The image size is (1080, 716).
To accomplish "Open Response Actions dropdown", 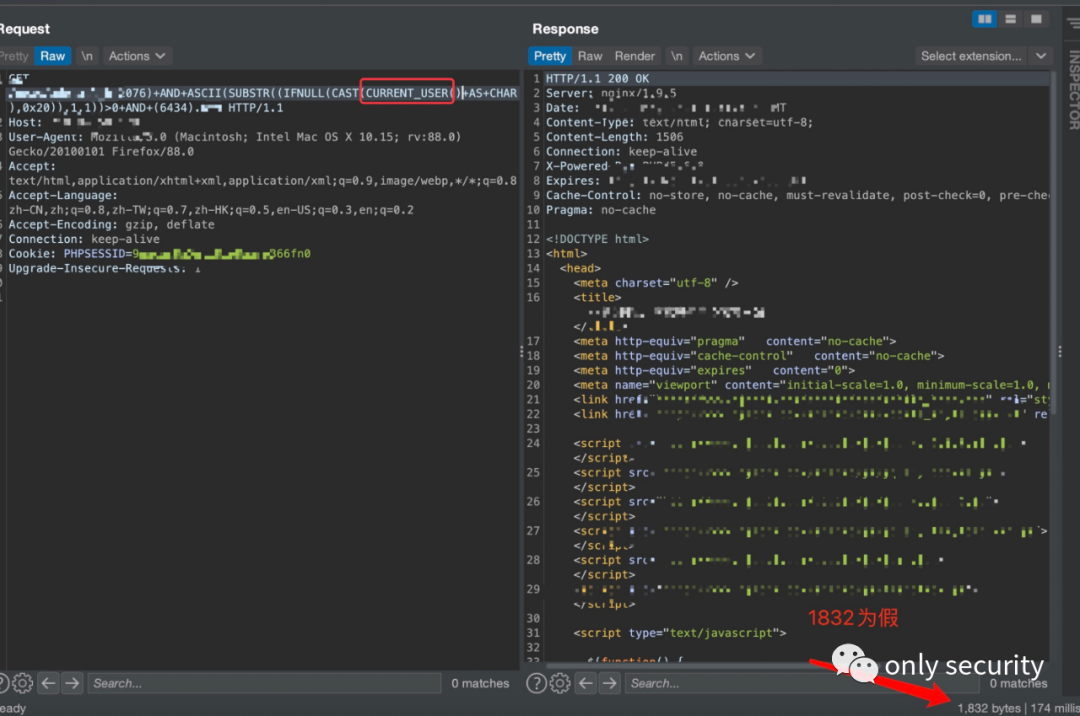I will (x=727, y=56).
